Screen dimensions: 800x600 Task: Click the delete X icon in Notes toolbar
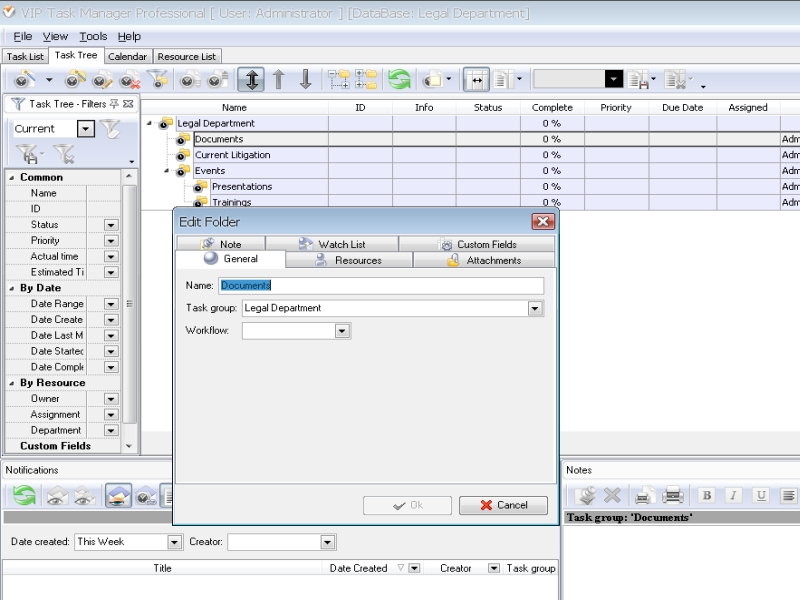click(x=612, y=495)
